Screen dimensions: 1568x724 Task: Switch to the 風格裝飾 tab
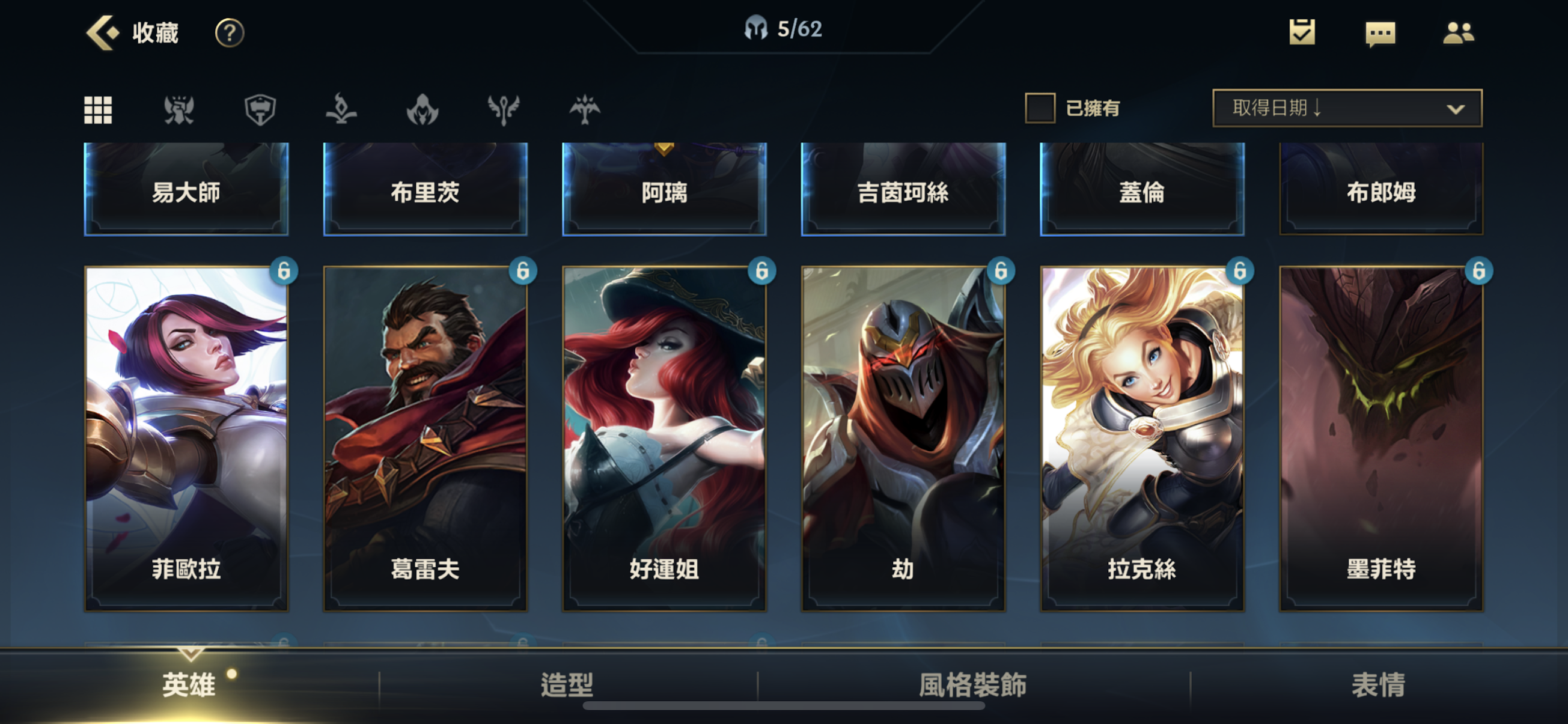coord(972,685)
